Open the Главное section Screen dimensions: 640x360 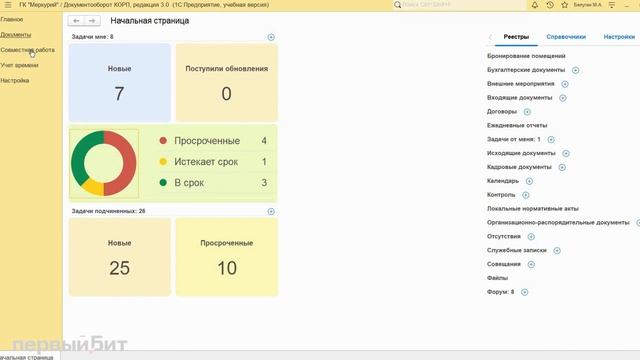(x=12, y=19)
